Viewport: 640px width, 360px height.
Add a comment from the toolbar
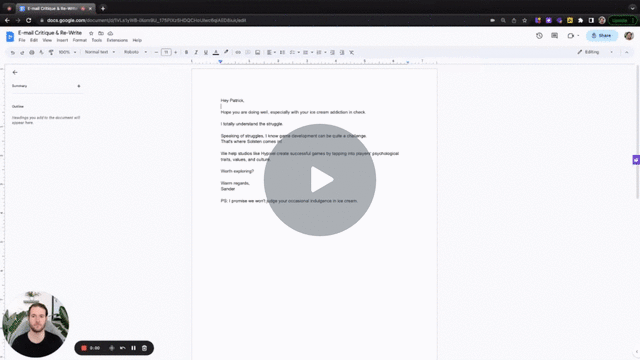click(248, 52)
